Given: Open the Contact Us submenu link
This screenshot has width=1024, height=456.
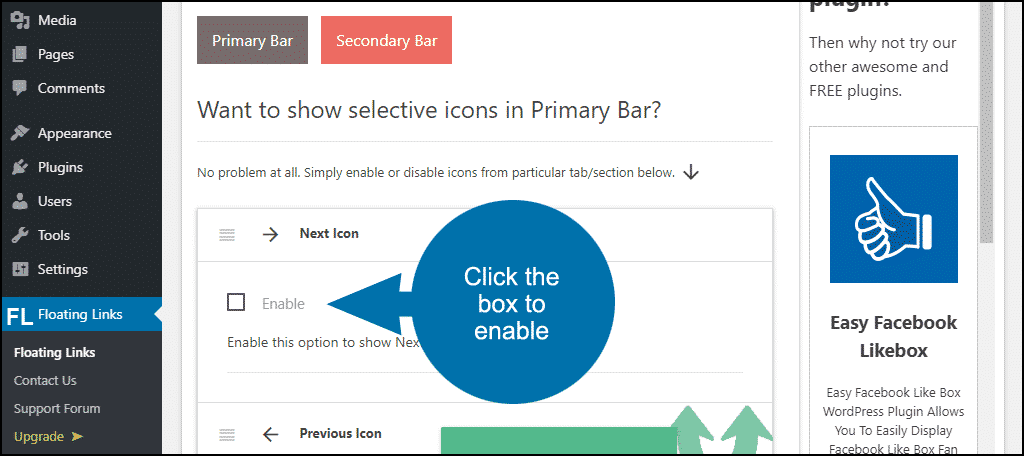Looking at the screenshot, I should coord(45,380).
